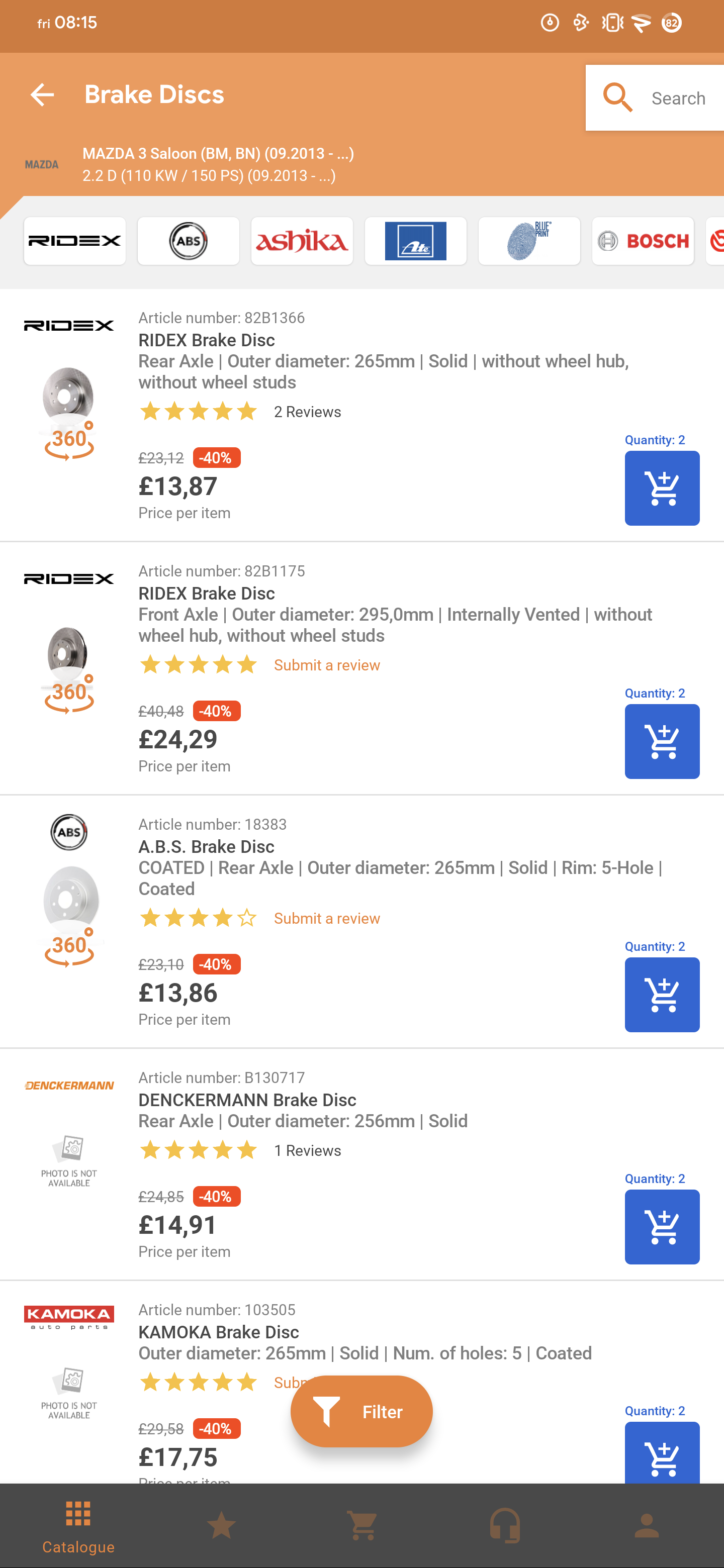Open shopping cart in bottom bar

click(363, 1525)
